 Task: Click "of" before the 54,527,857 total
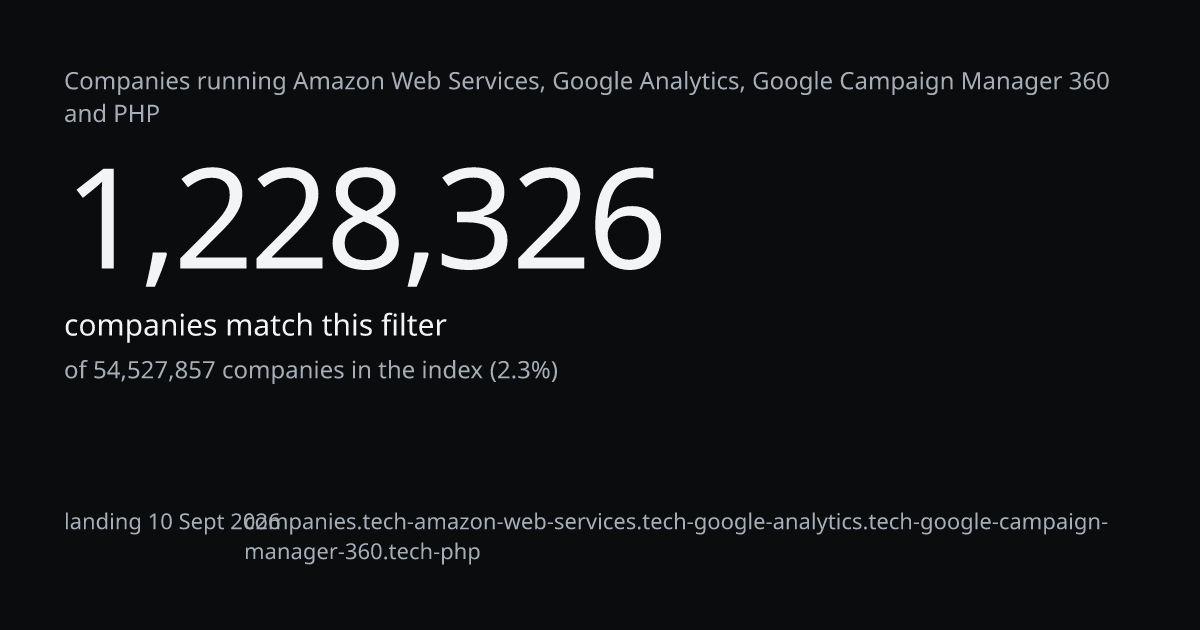(76, 371)
